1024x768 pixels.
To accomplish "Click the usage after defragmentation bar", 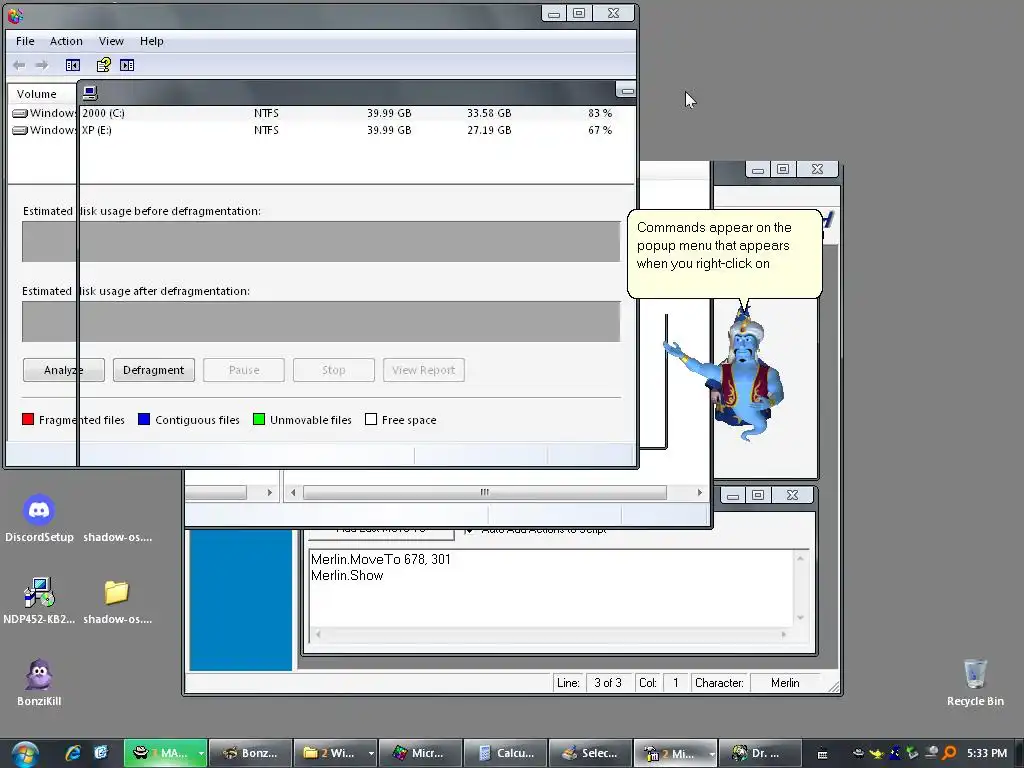I will [x=321, y=321].
